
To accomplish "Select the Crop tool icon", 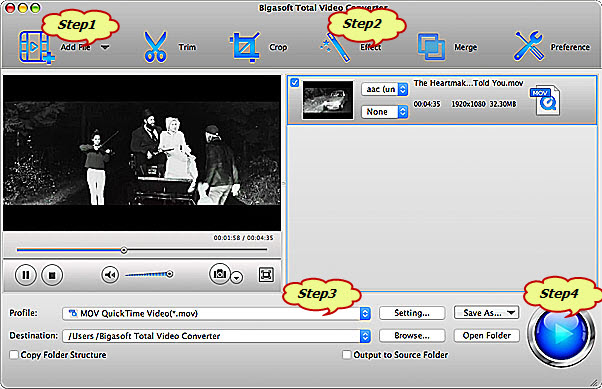I will (245, 47).
